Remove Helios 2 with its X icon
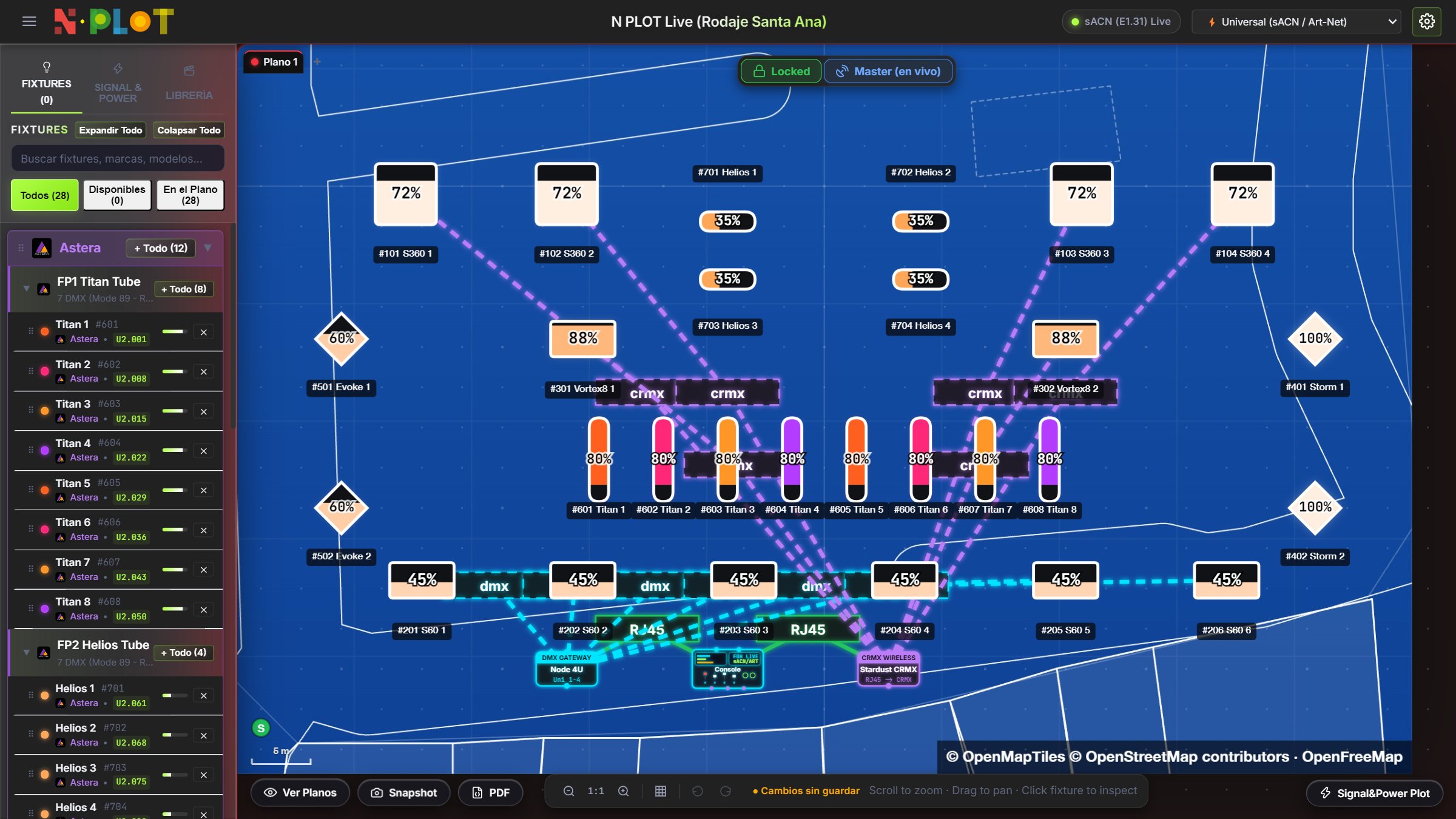1456x819 pixels. 204,736
